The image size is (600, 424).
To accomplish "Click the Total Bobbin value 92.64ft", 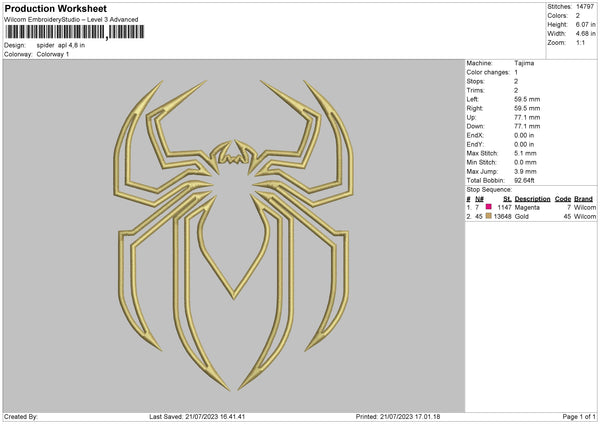I will [524, 180].
